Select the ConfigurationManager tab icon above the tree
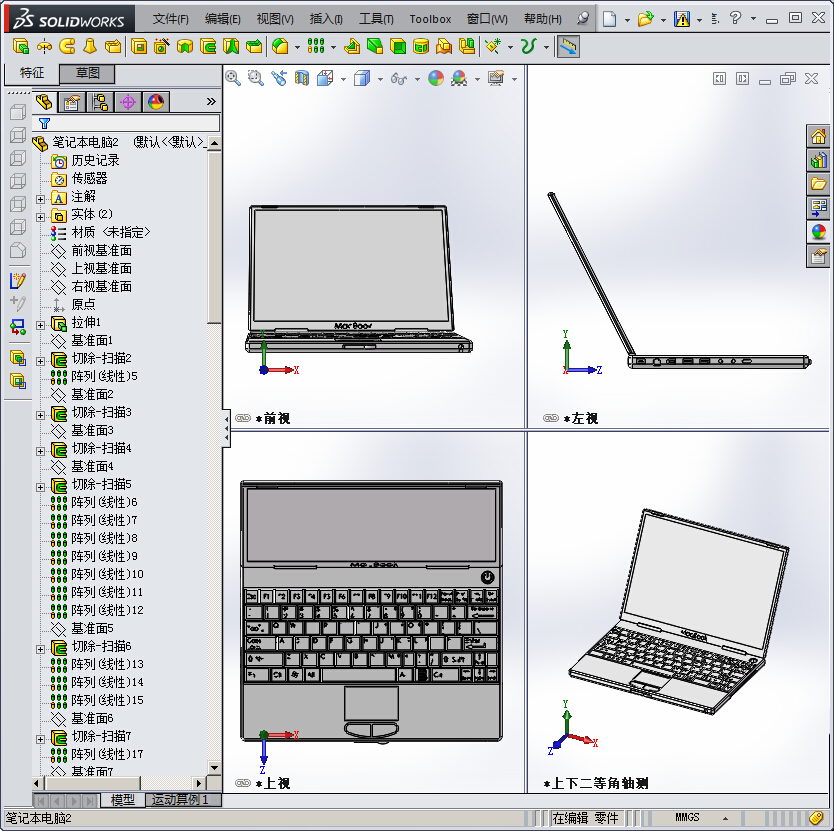This screenshot has height=831, width=834. 102,101
